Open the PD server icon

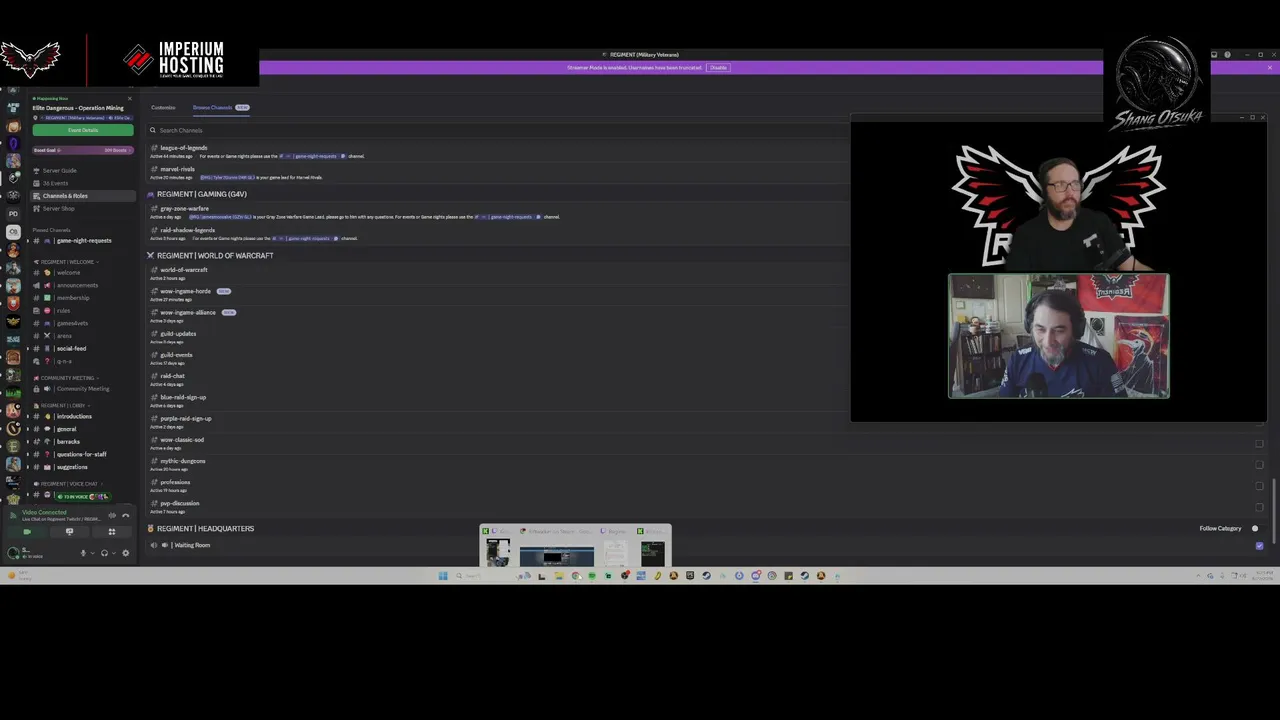(x=13, y=214)
